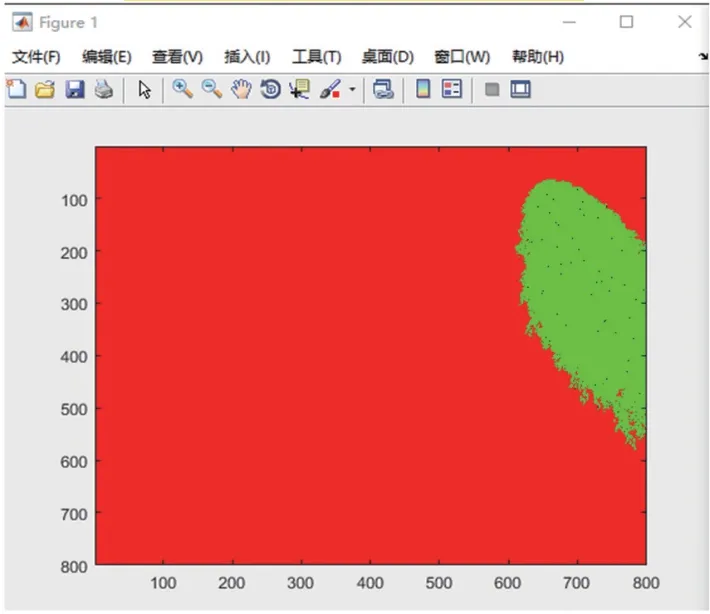710x614 pixels.
Task: Open the 编辑(E) menu
Action: pos(107,57)
